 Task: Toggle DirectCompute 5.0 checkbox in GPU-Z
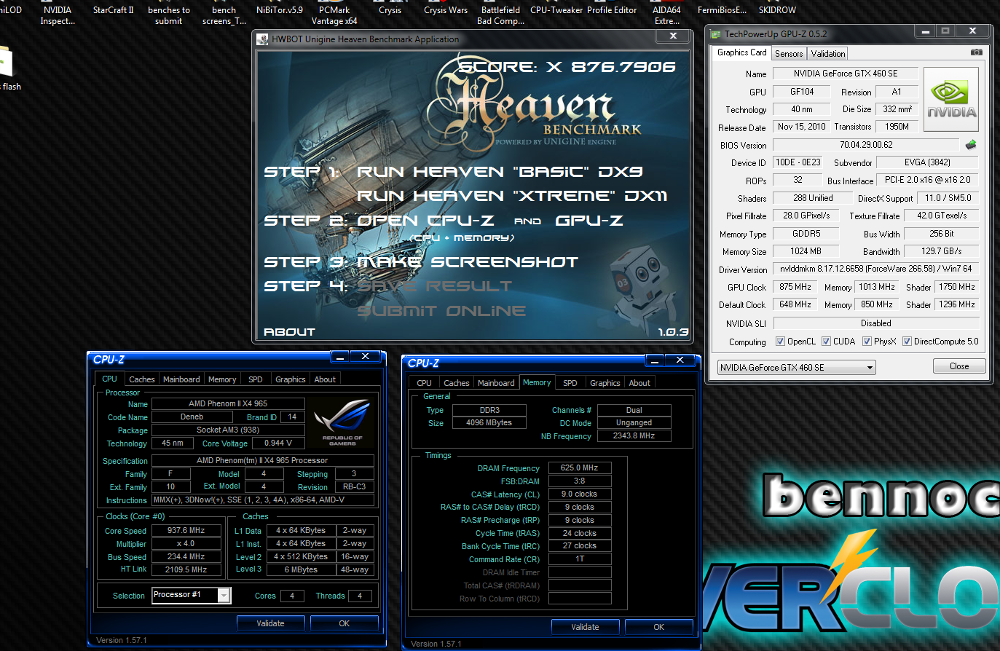[x=907, y=341]
